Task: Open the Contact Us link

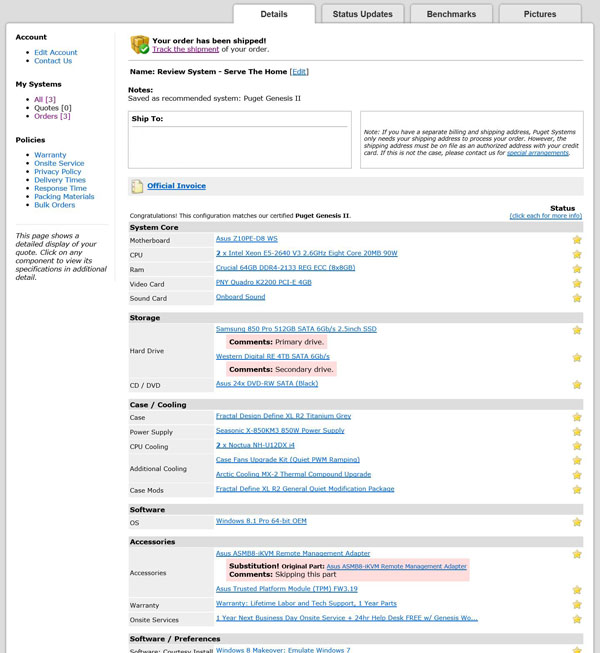Action: click(x=53, y=61)
